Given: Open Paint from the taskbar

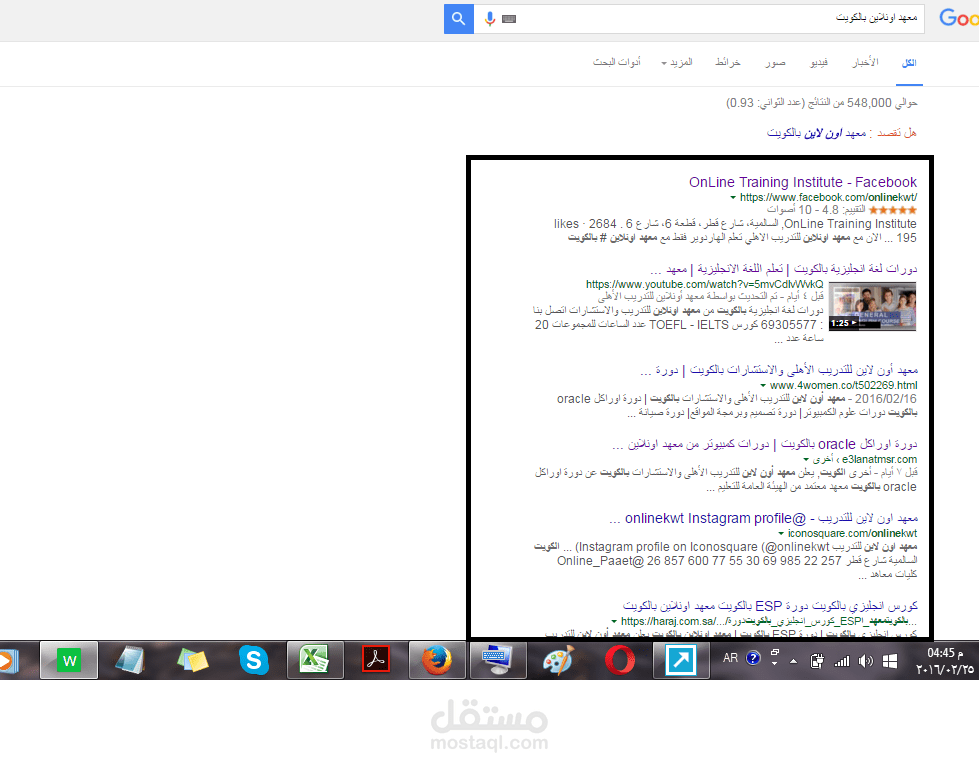Looking at the screenshot, I should 558,659.
